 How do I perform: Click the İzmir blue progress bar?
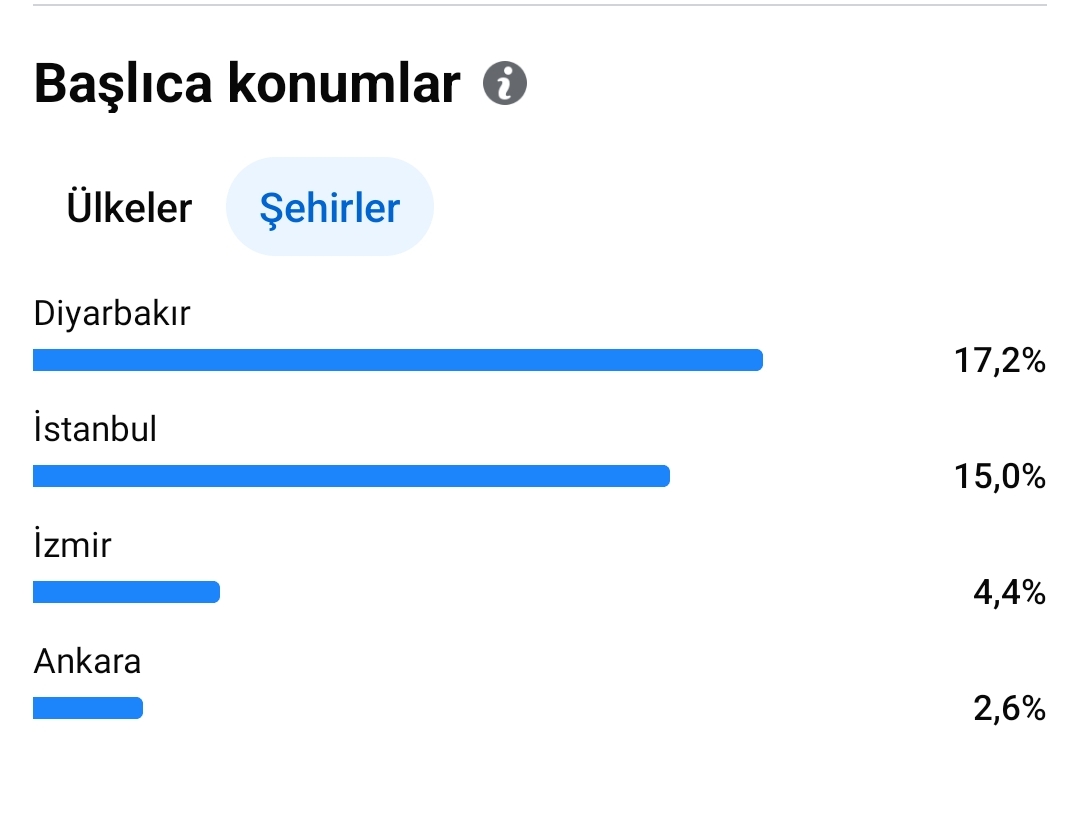click(127, 592)
